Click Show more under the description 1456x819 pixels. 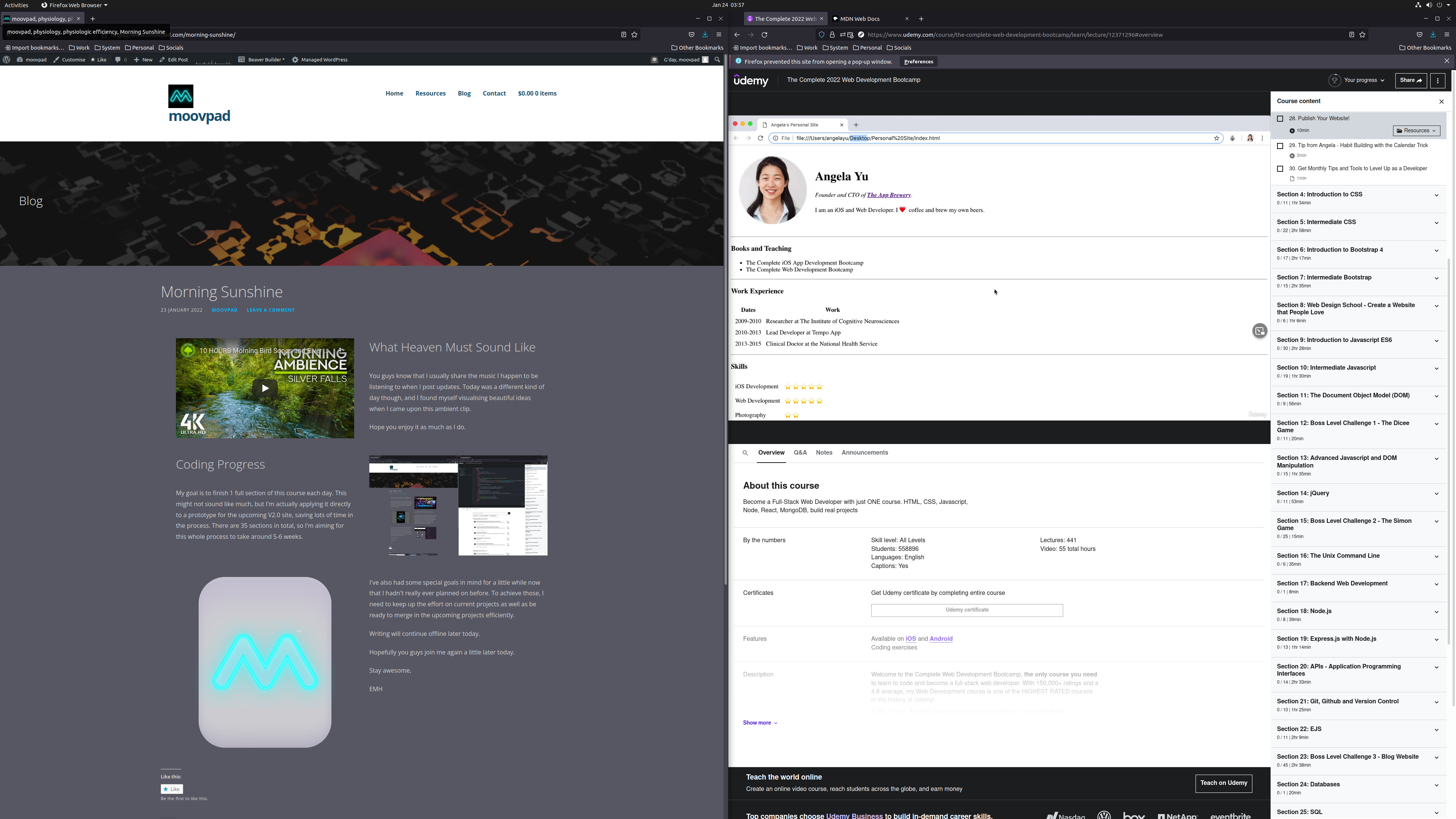point(759,723)
